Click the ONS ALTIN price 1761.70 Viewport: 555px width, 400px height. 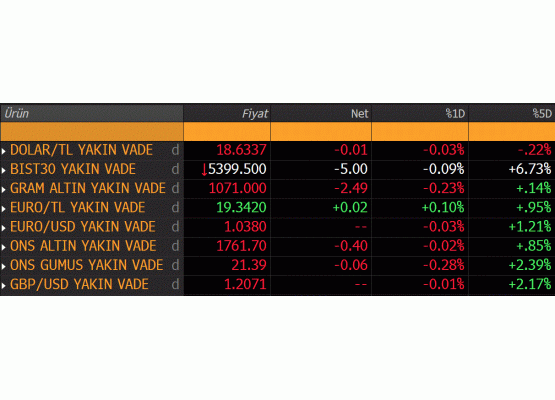pyautogui.click(x=241, y=246)
